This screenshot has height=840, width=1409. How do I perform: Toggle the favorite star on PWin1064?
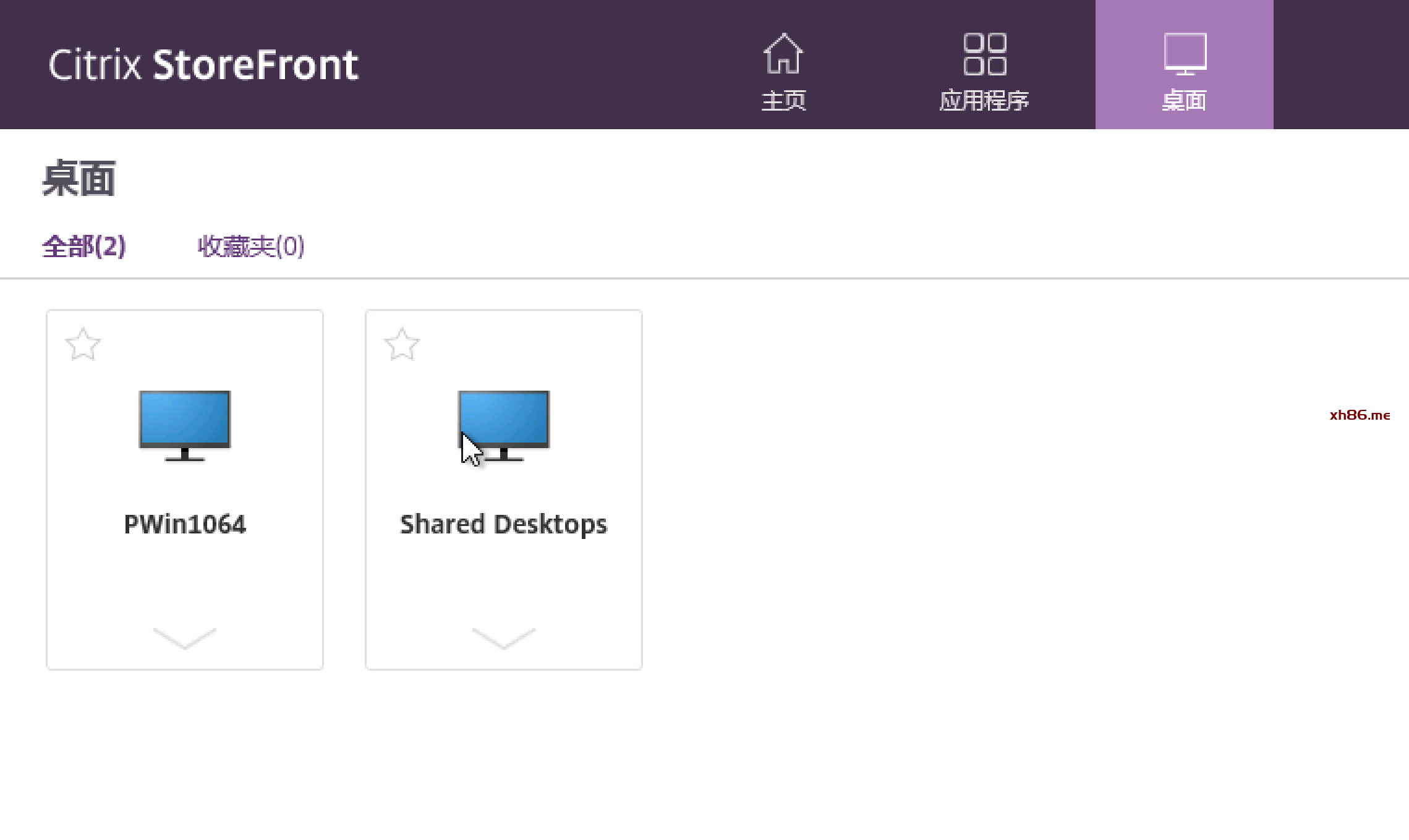click(83, 344)
